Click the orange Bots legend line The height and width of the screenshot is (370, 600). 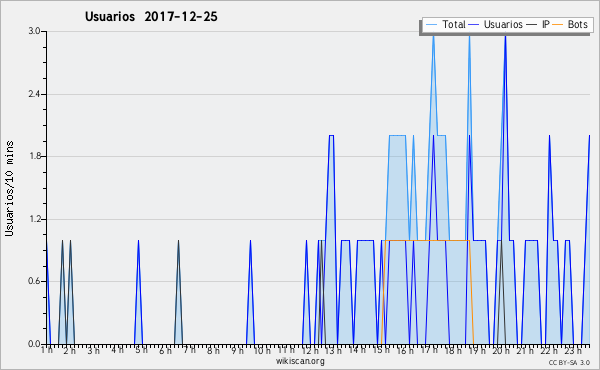558,25
